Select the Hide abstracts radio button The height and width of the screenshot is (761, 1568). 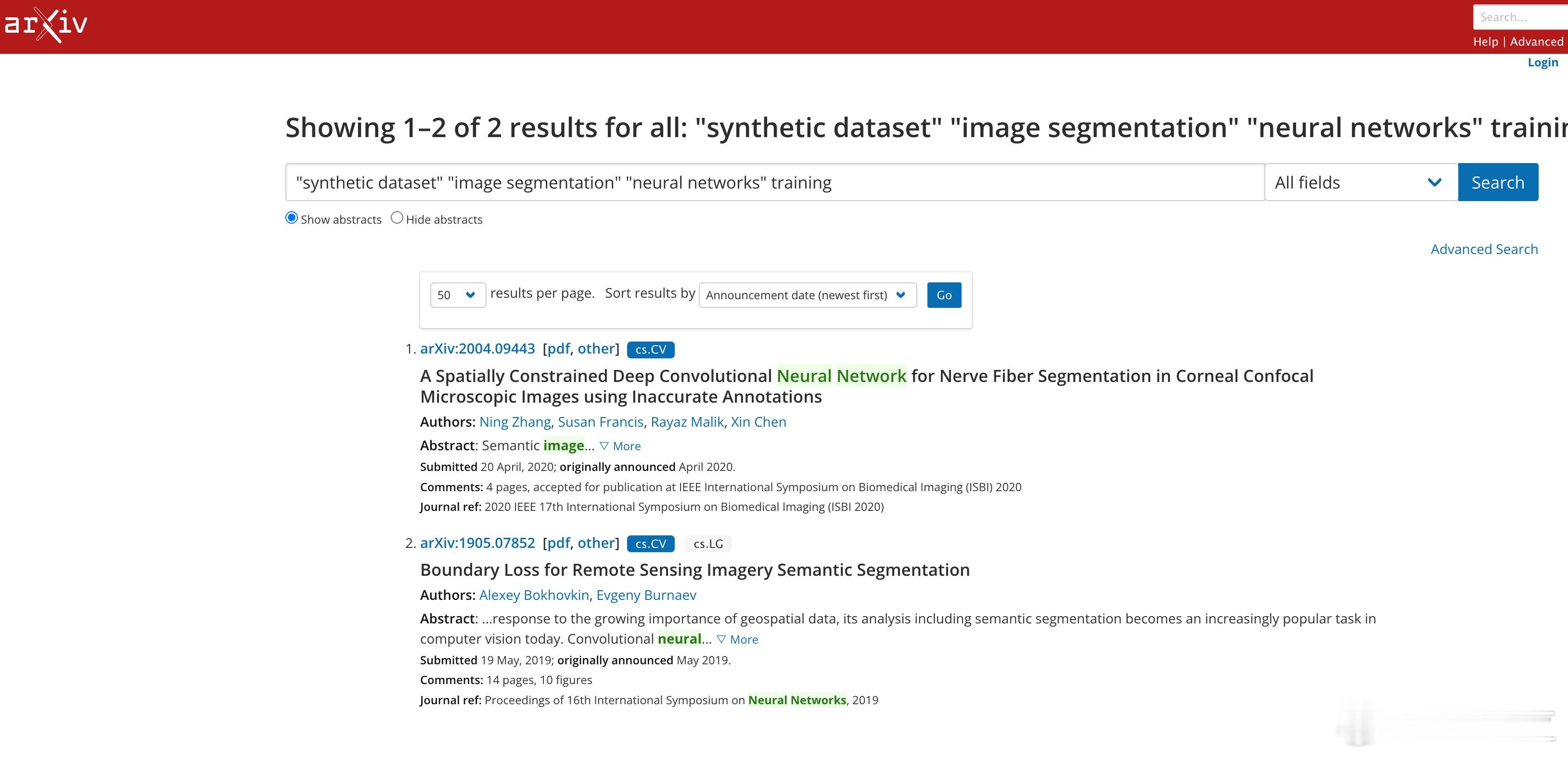[397, 218]
